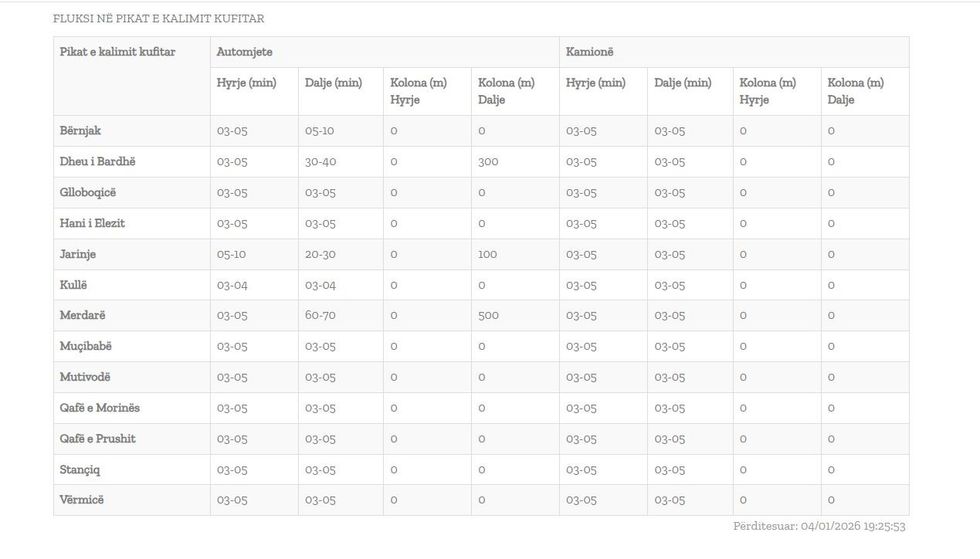Click the Qafë e Morinës row label
This screenshot has width=980, height=559.
pos(100,408)
